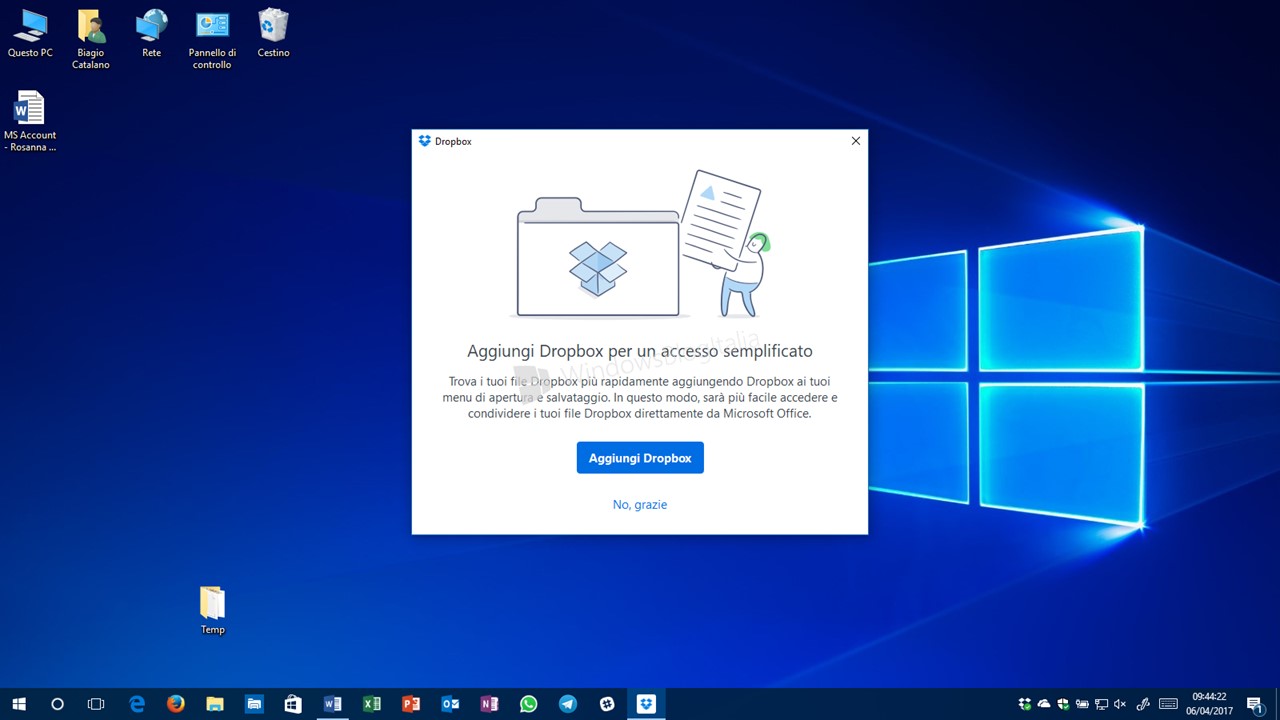Viewport: 1280px width, 720px height.
Task: Open the network status tray icon
Action: pyautogui.click(x=1101, y=704)
